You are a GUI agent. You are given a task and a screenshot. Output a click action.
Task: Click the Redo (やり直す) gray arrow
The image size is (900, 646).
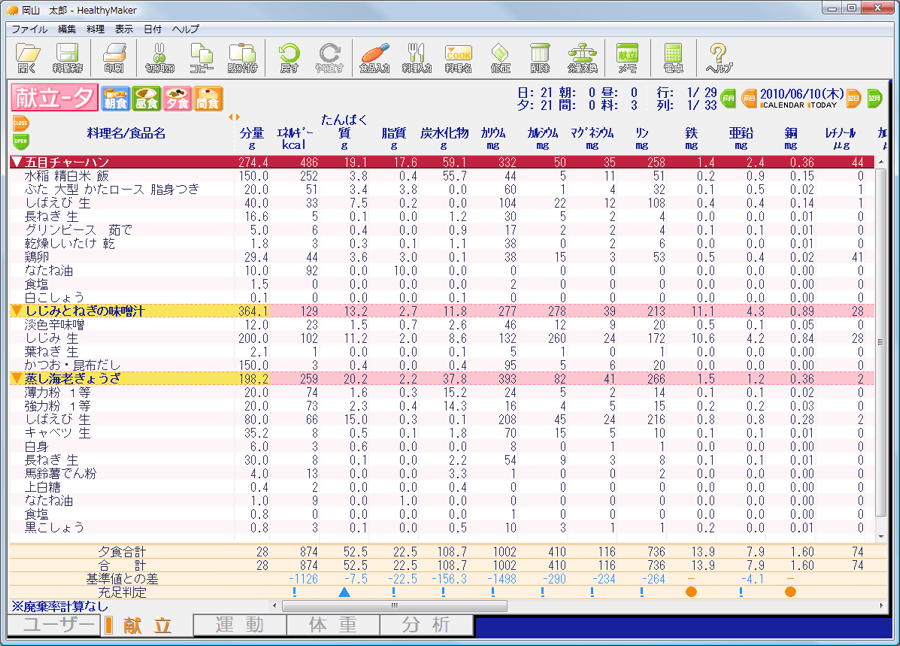[x=329, y=59]
